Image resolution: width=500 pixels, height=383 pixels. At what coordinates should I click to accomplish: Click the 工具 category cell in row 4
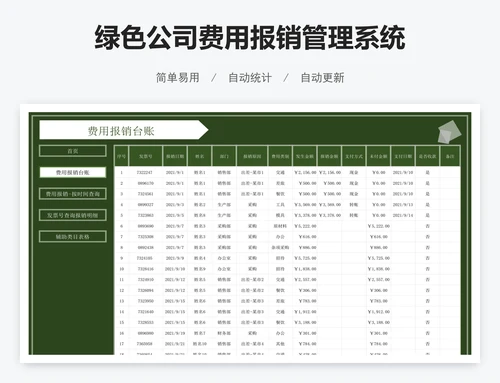[280, 205]
